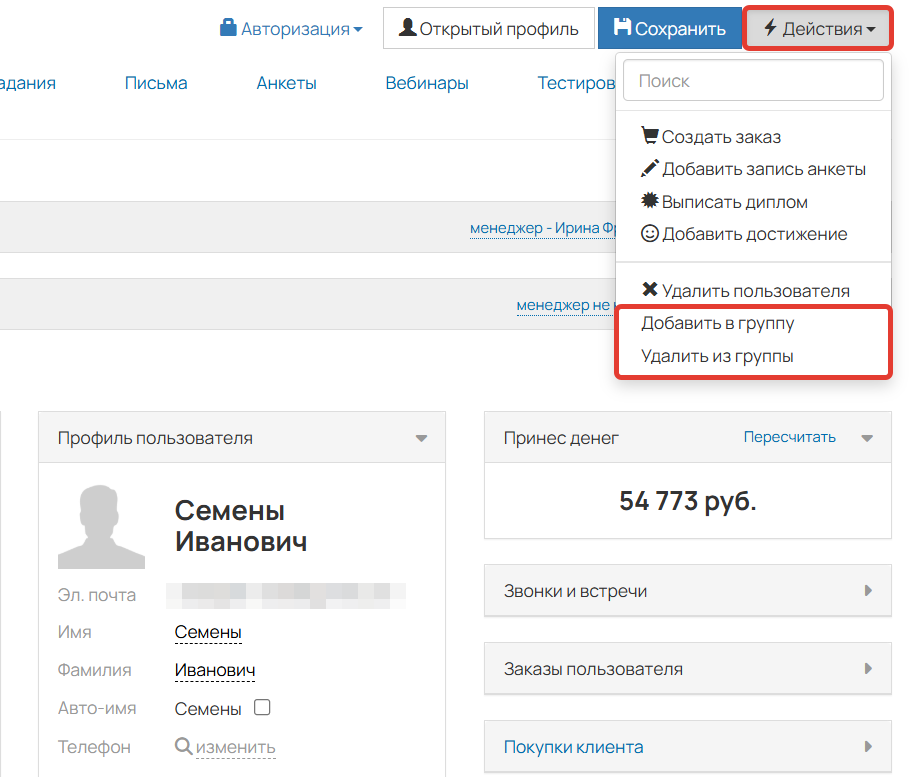The image size is (910, 777).
Task: Click the Поиск search field in the menu
Action: tap(752, 80)
